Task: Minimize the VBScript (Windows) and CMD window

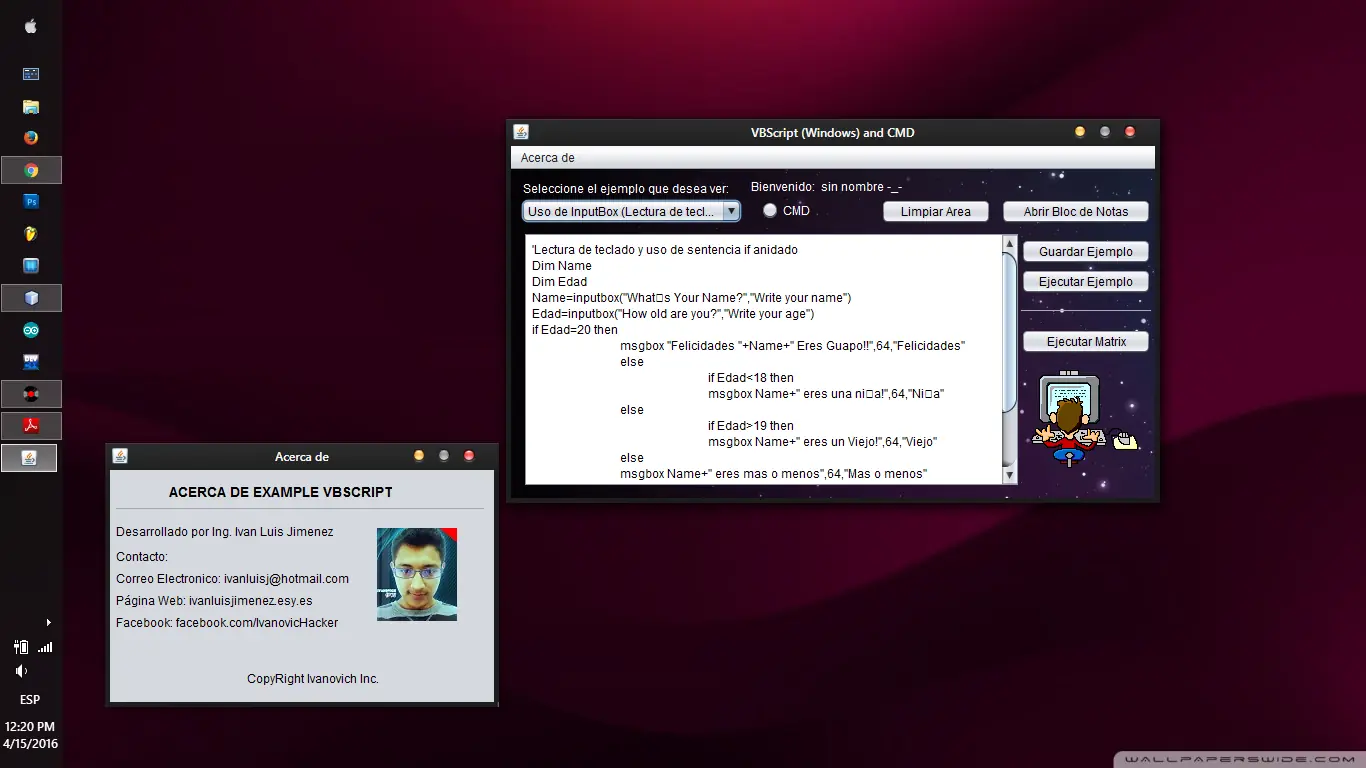Action: (x=1080, y=132)
